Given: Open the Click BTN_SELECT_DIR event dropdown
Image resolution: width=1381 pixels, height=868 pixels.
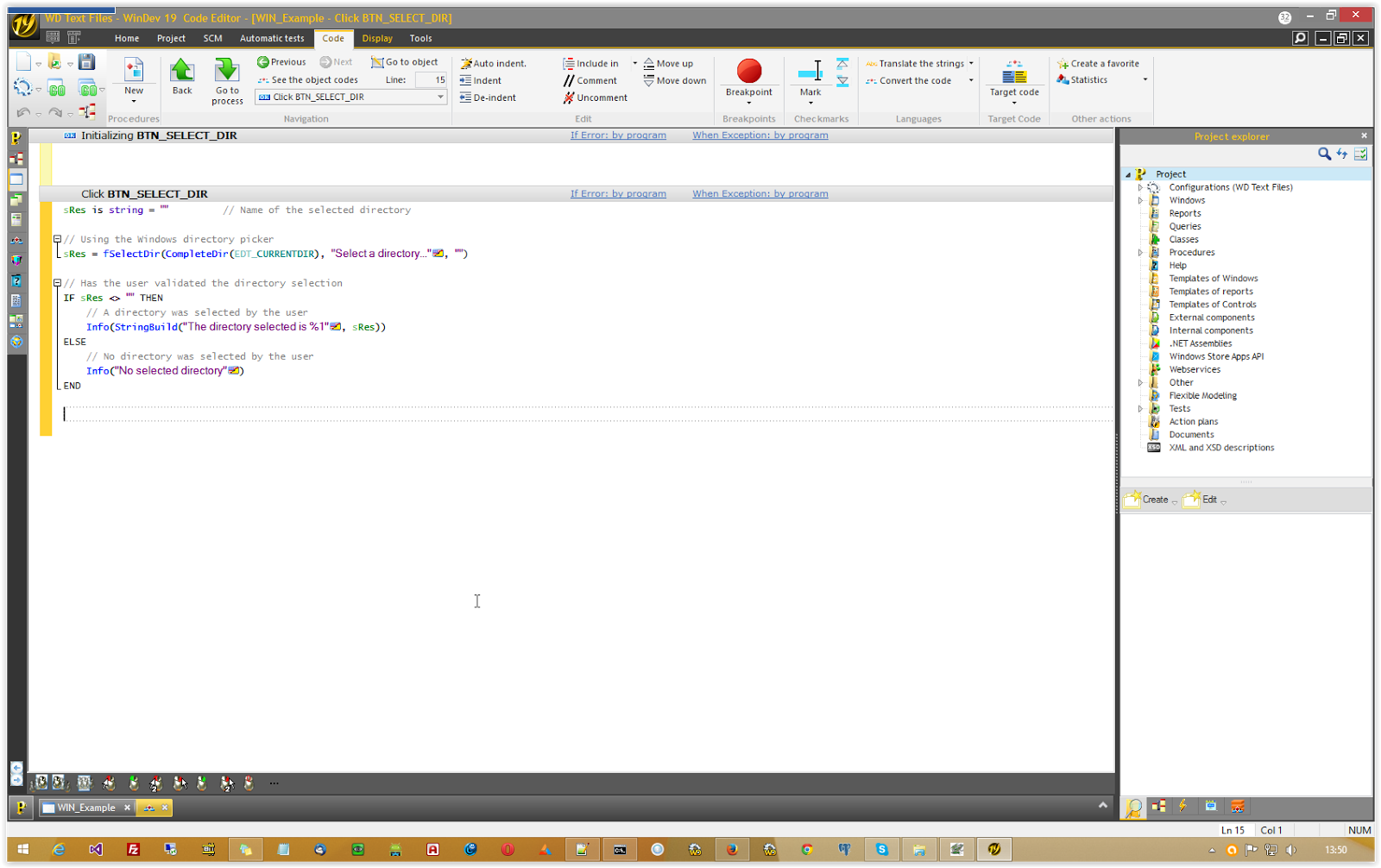Looking at the screenshot, I should coord(440,97).
